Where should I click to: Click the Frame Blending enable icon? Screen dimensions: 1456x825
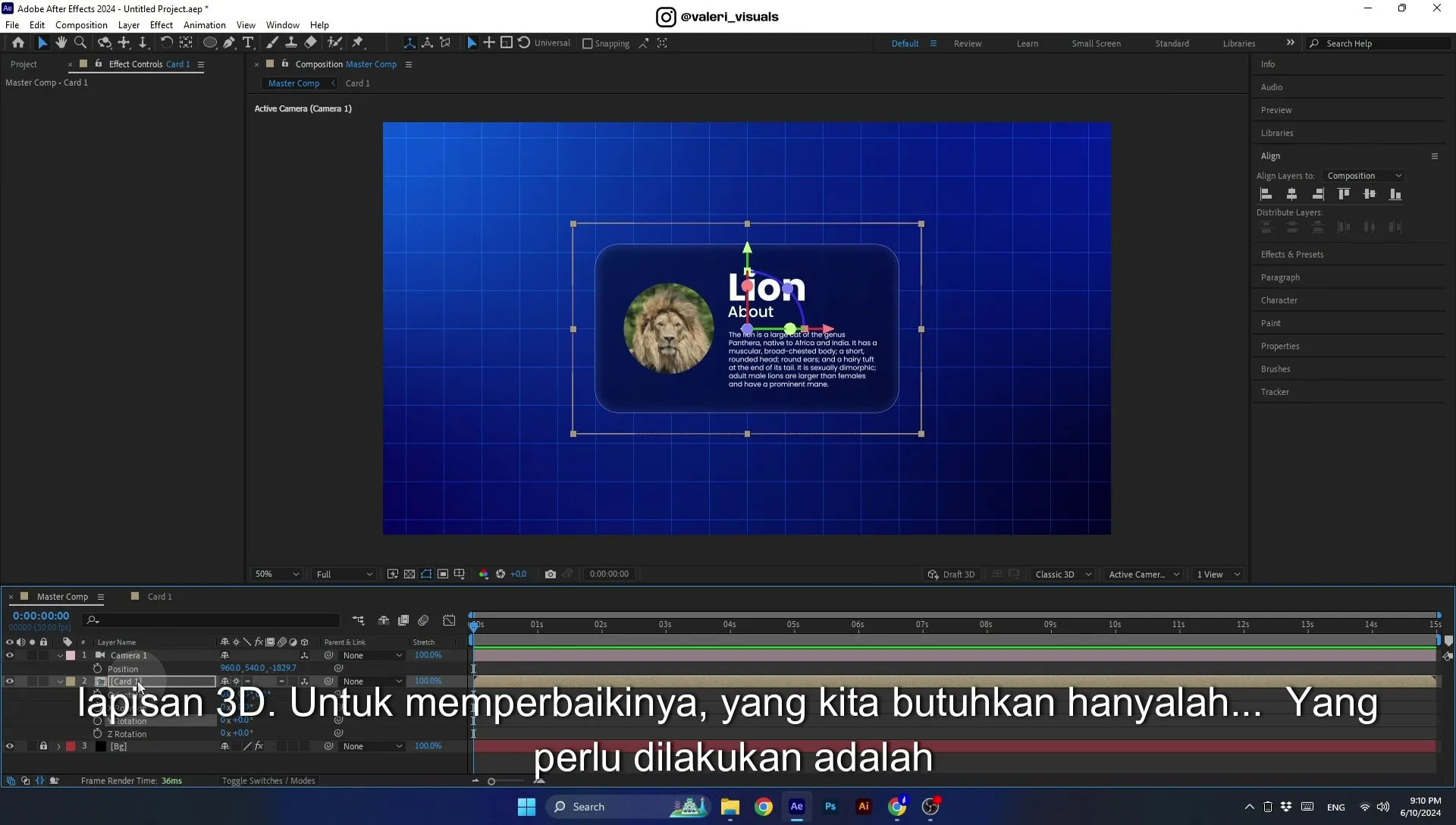[x=403, y=620]
